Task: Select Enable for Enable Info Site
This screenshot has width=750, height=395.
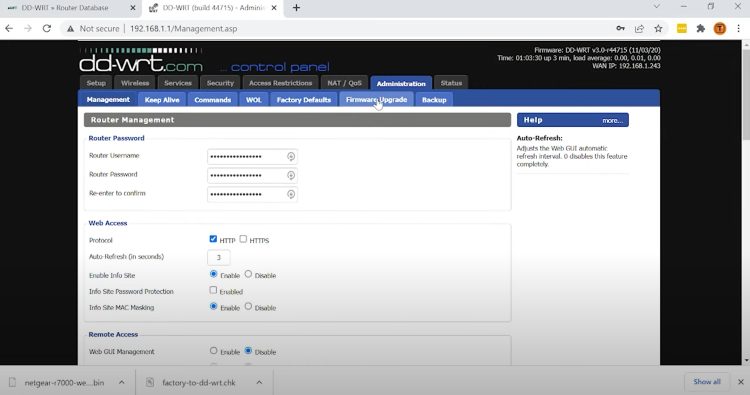Action: click(x=213, y=274)
